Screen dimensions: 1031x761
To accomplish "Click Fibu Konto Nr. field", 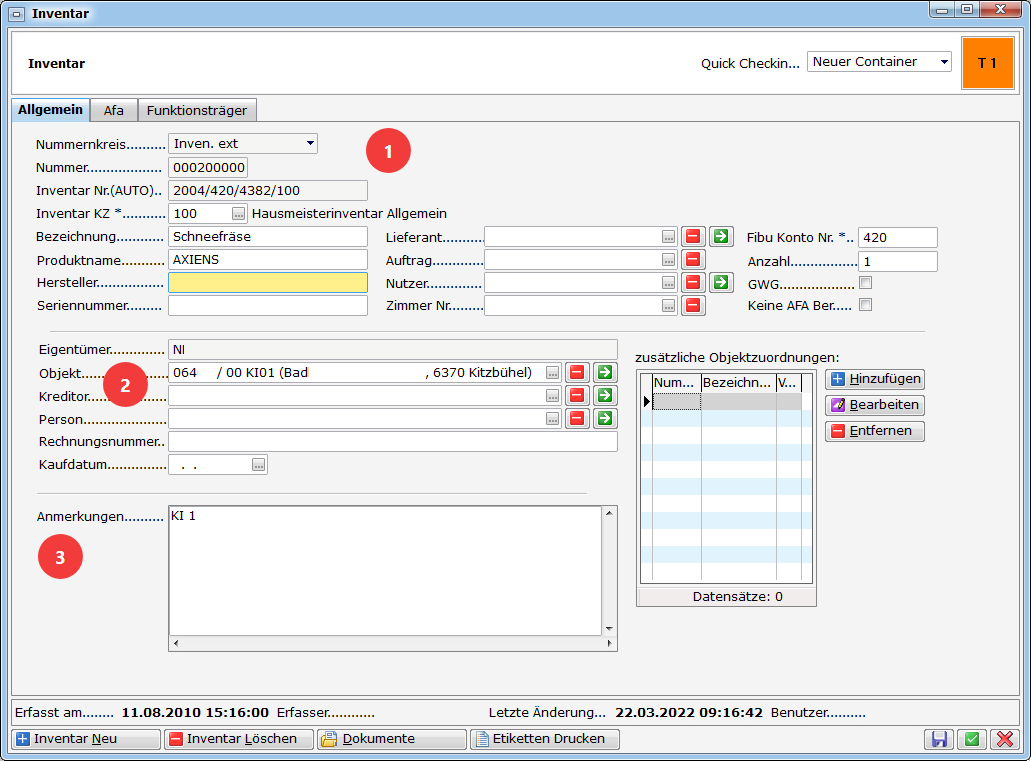I will (898, 237).
